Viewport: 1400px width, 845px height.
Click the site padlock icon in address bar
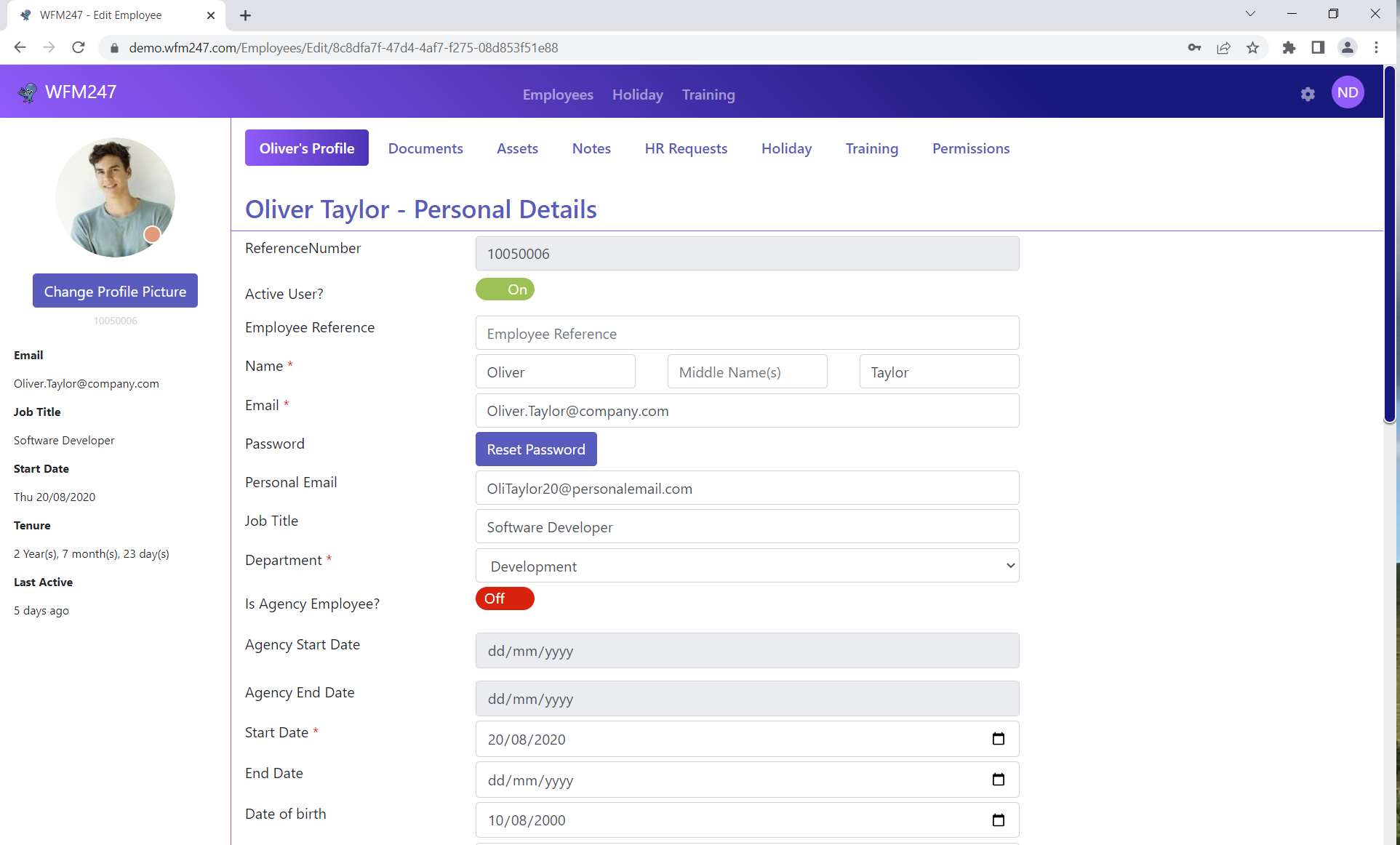point(114,48)
